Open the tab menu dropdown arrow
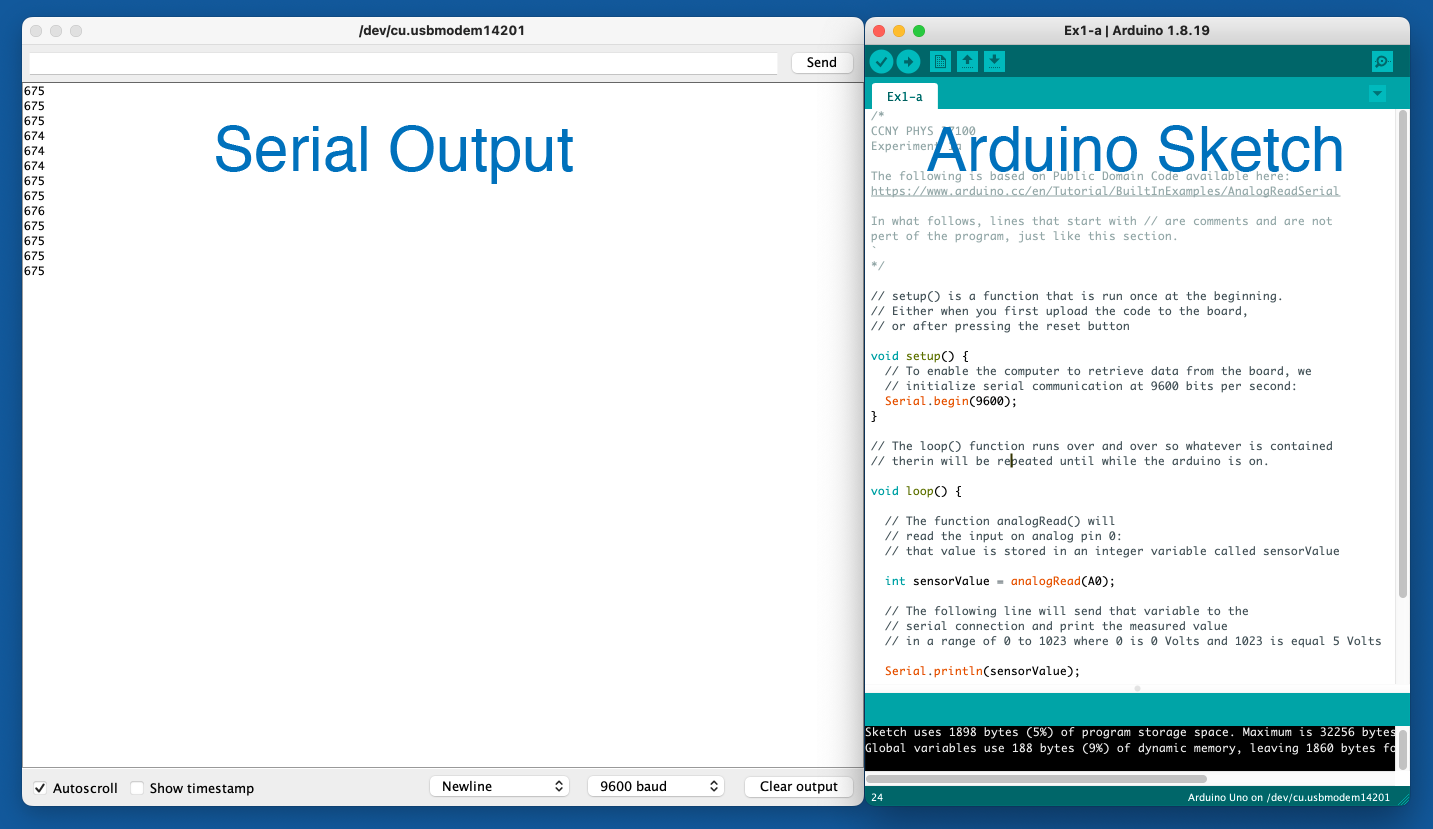 (x=1377, y=94)
